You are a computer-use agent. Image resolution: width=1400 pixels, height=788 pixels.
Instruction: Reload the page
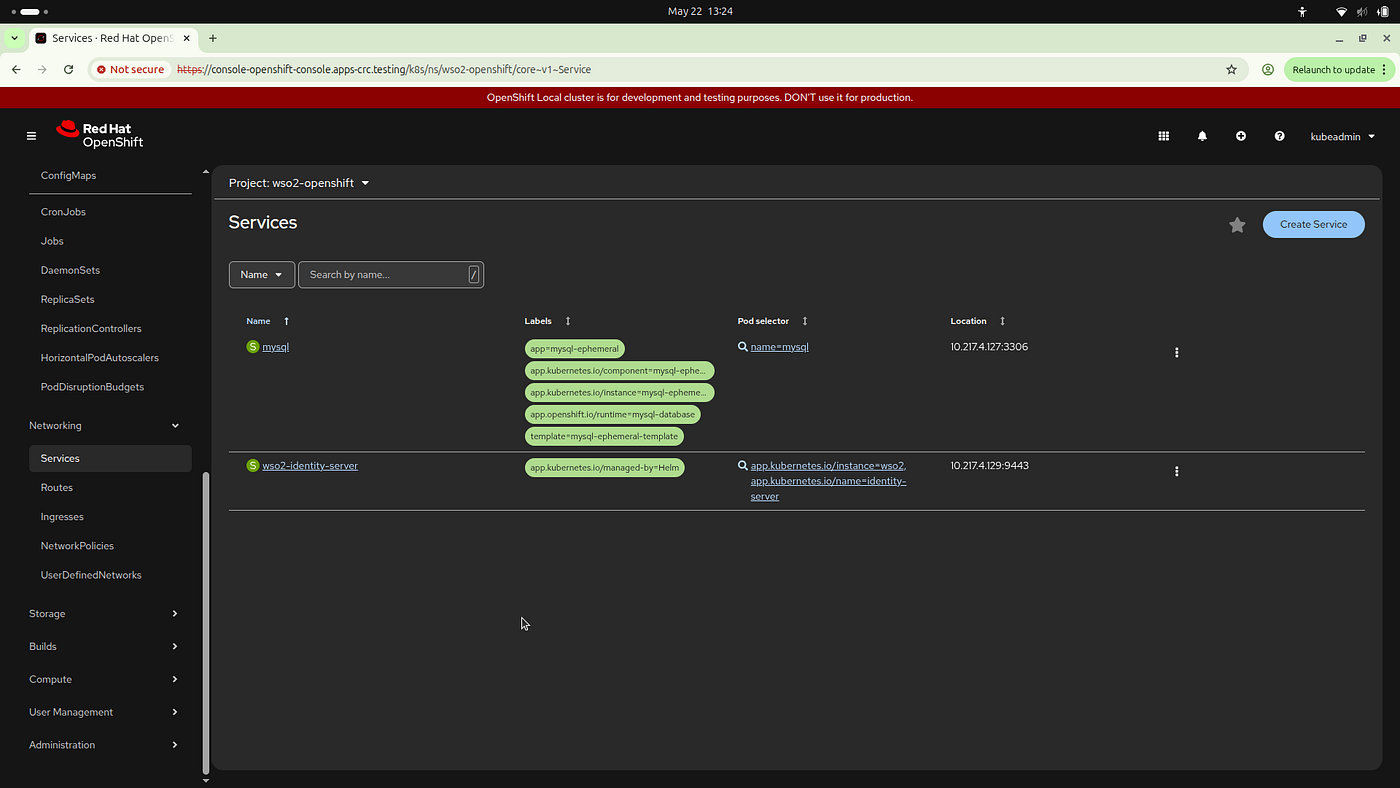(68, 70)
